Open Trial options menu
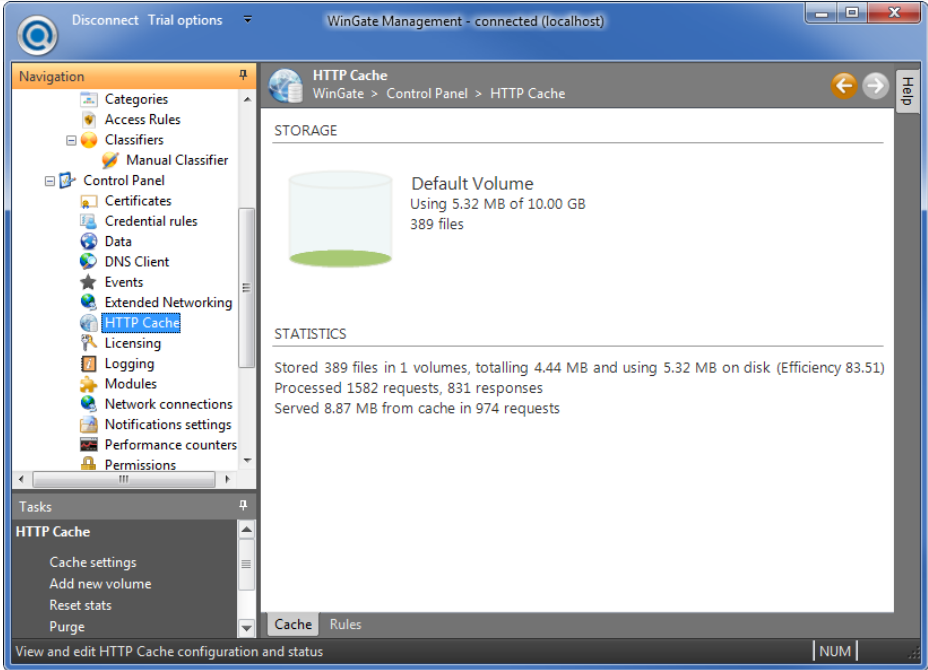The height and width of the screenshot is (670, 928). tap(185, 20)
